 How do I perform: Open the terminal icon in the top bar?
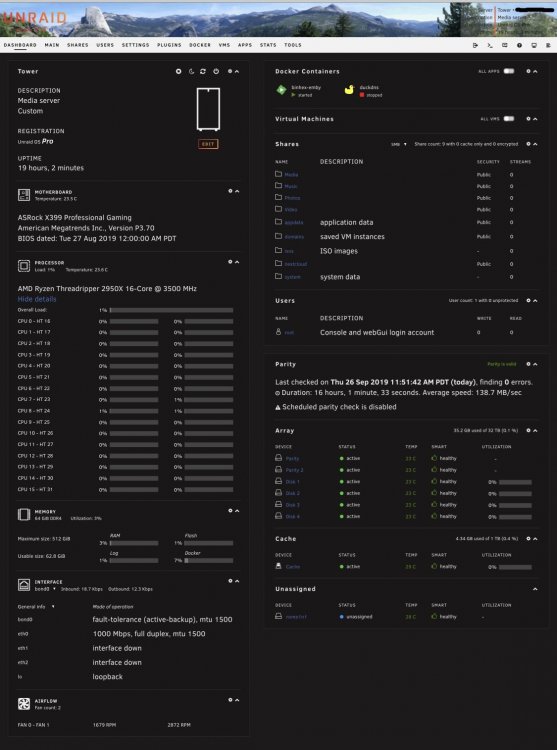click(x=490, y=45)
